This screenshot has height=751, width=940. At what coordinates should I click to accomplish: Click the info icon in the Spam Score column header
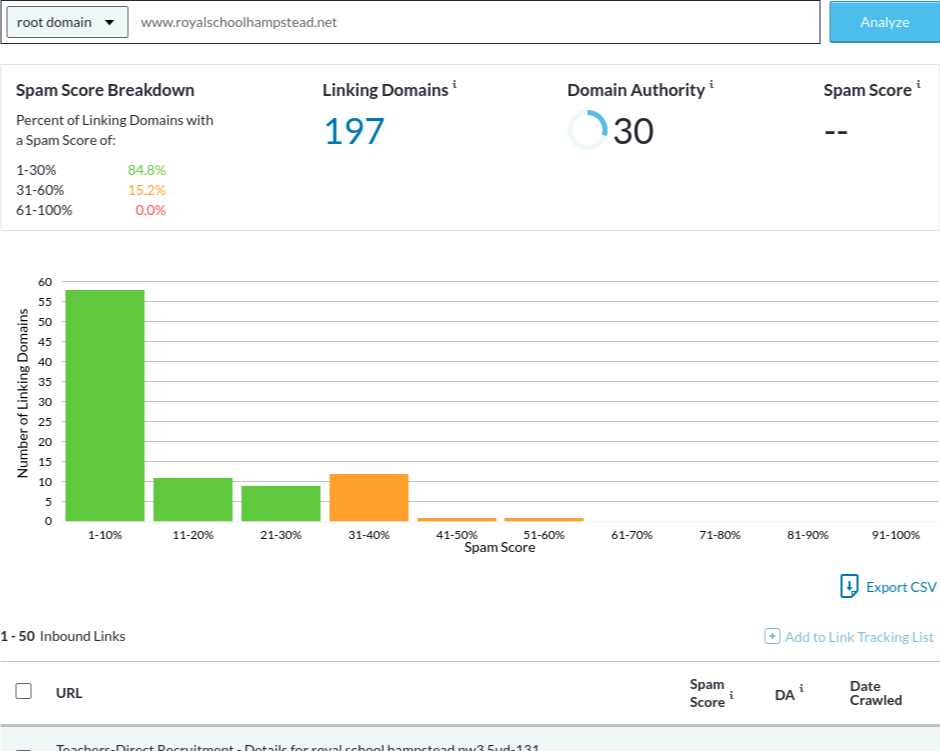coord(731,694)
